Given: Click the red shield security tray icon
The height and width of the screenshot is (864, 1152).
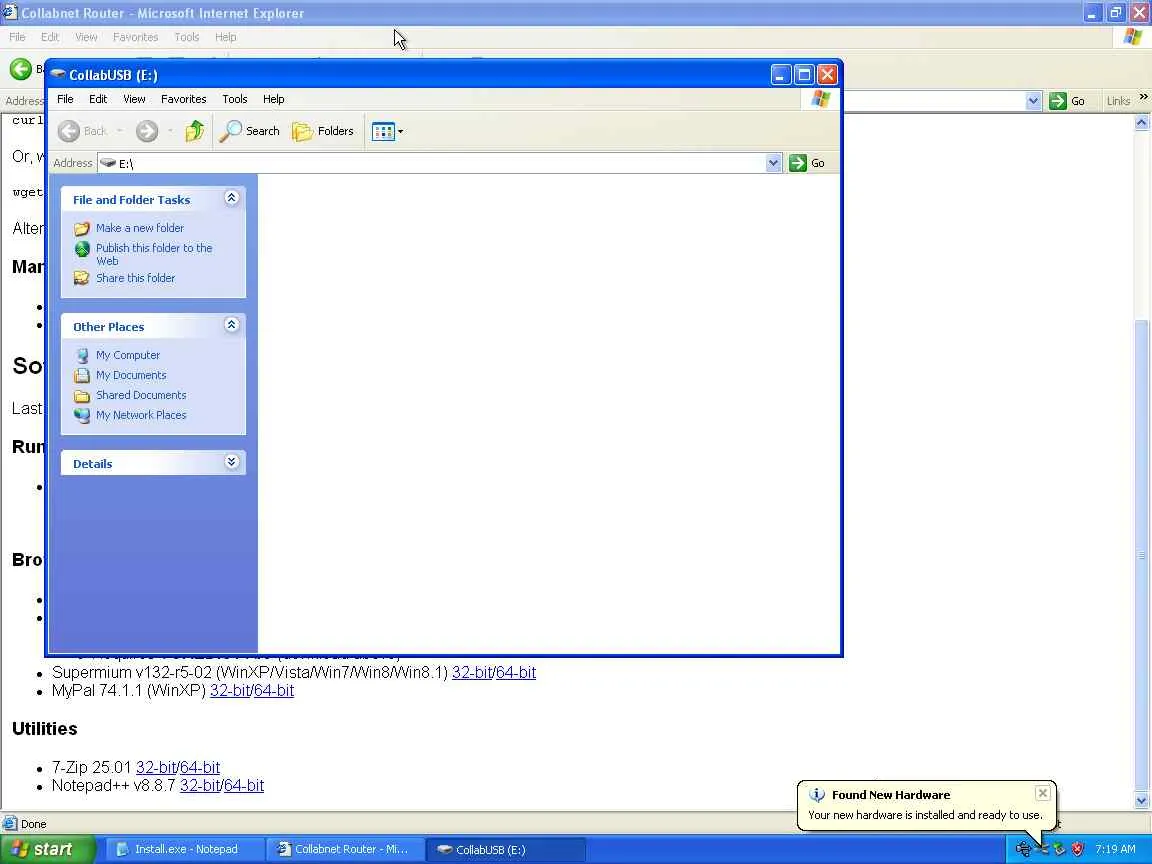Looking at the screenshot, I should click(1077, 849).
